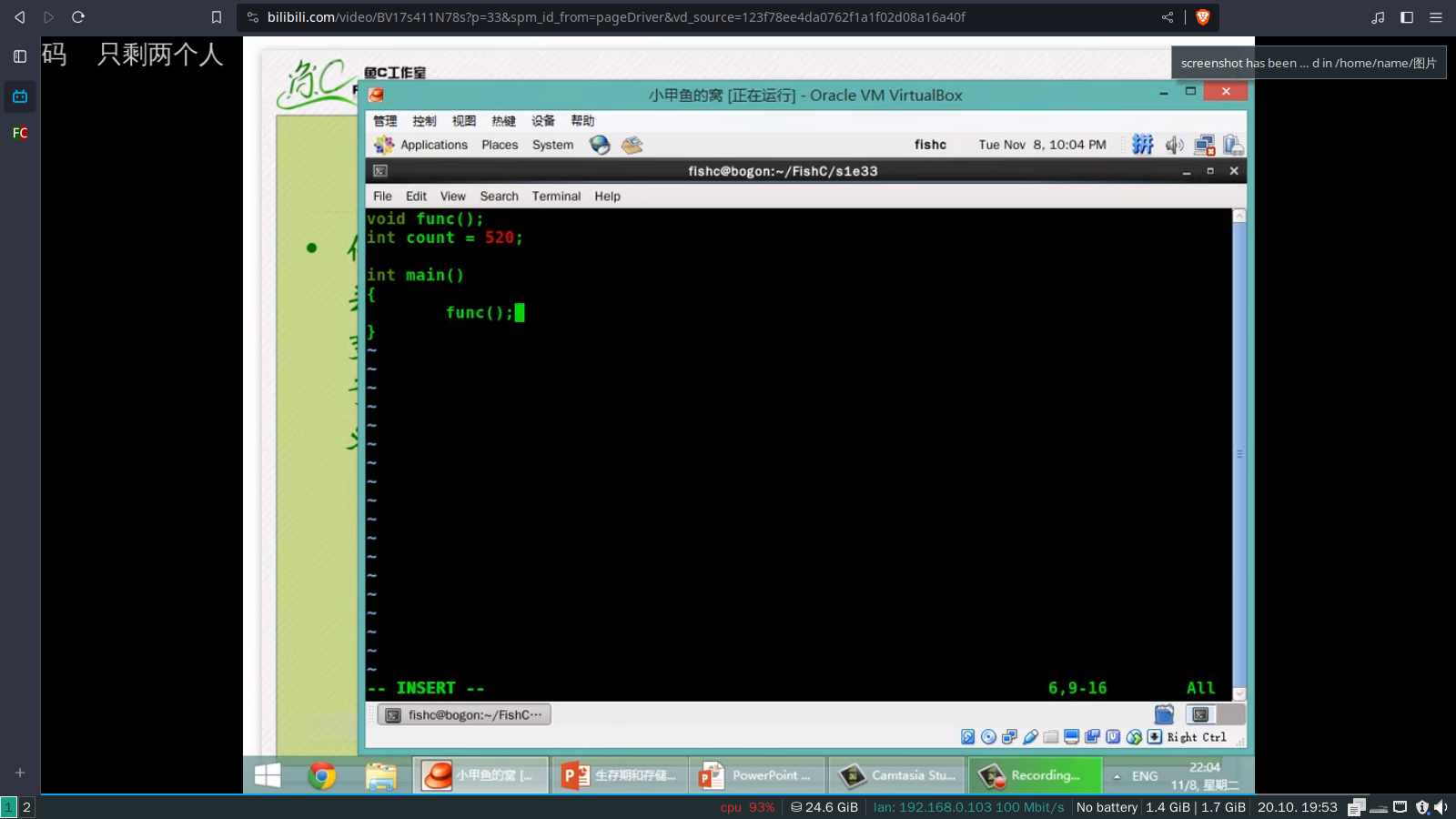Click VirtualBox shared folders status icon
Image resolution: width=1456 pixels, height=819 pixels.
click(1051, 737)
